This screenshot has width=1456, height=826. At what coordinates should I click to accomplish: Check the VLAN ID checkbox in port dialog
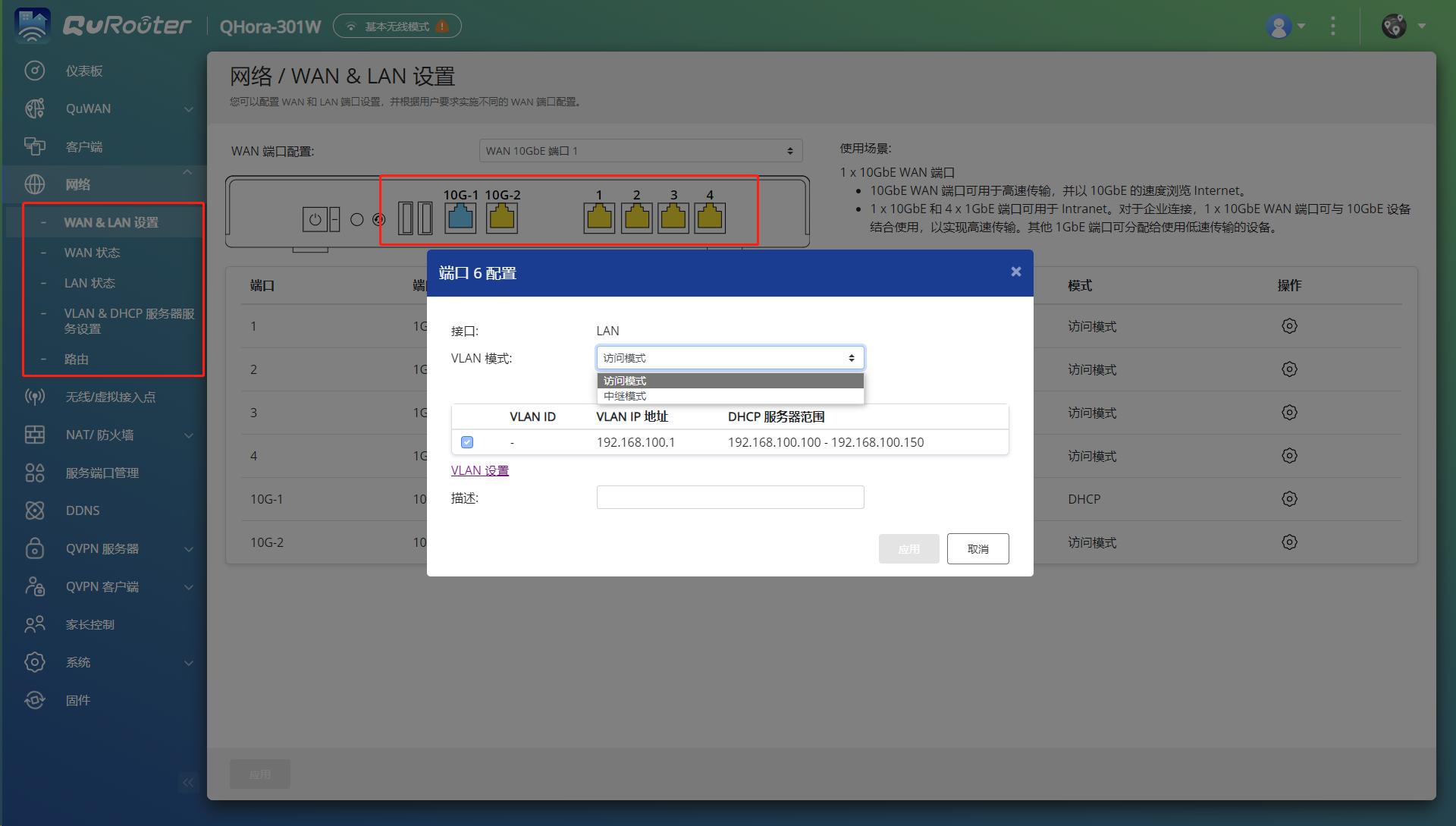(466, 441)
